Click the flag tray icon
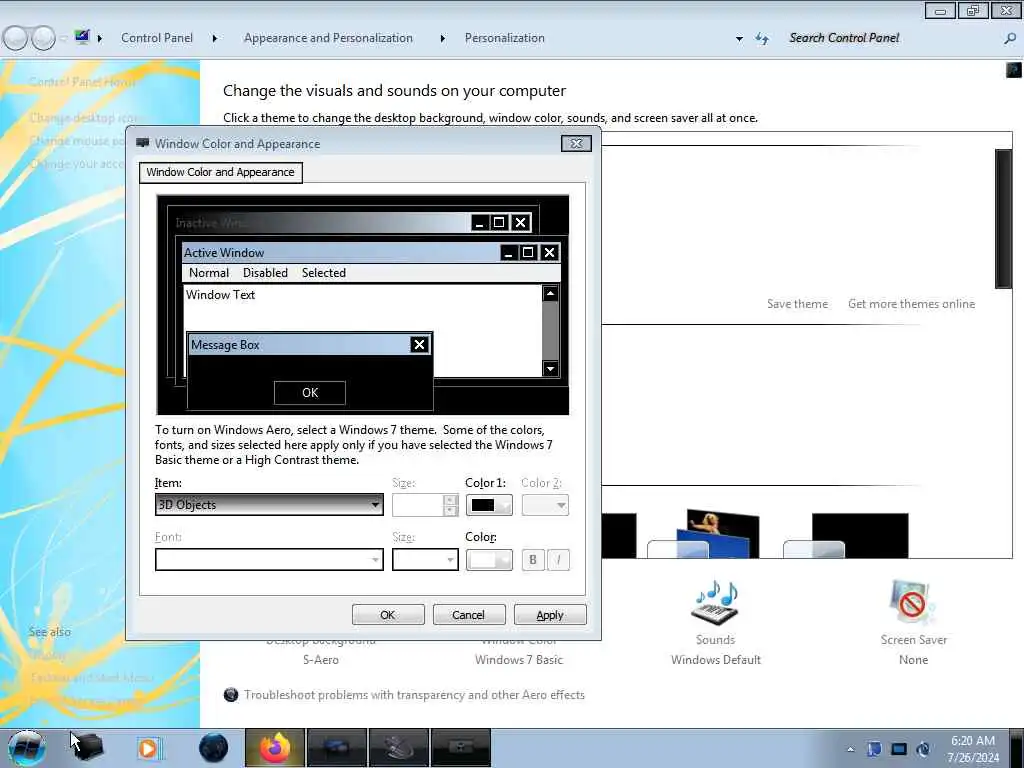Image resolution: width=1024 pixels, height=768 pixels. point(874,749)
